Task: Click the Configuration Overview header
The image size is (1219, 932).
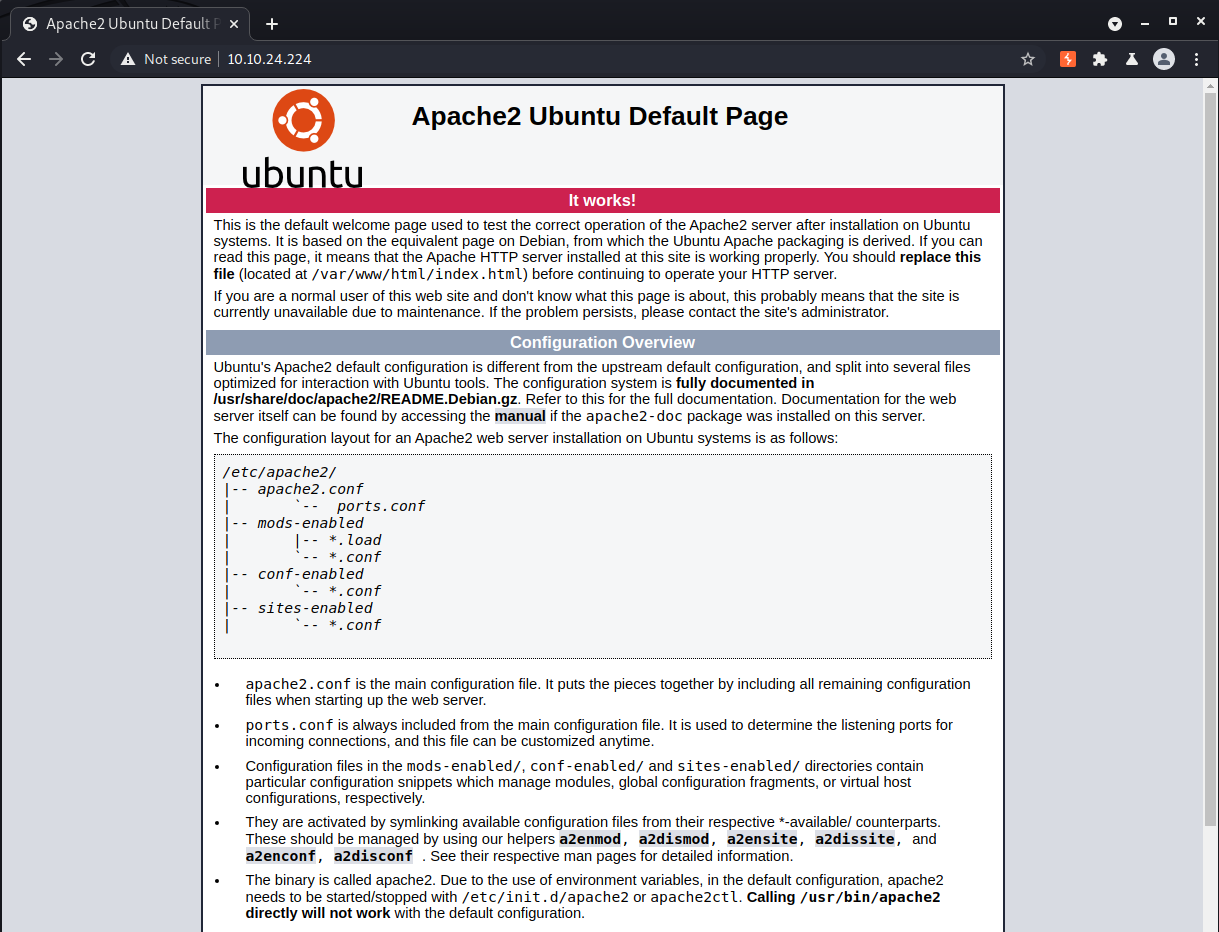Action: click(602, 342)
